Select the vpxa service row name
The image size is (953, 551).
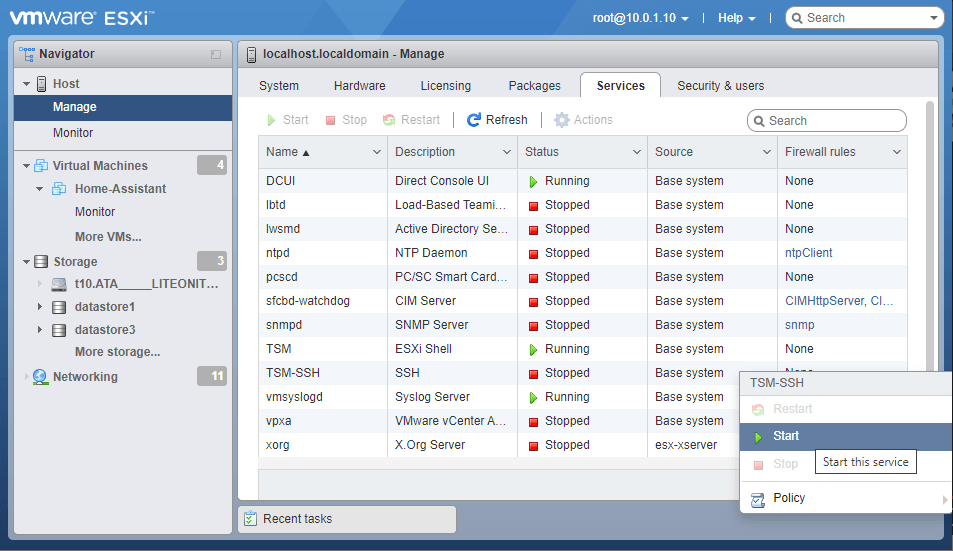click(278, 421)
